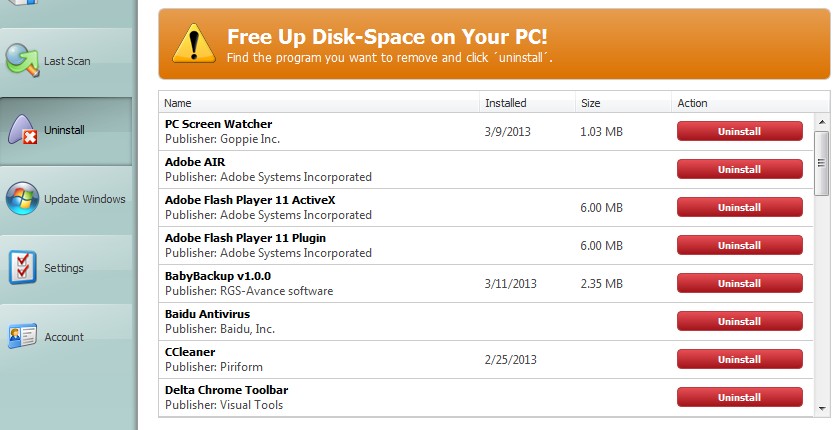840x430 pixels.
Task: Open the Last Scan tab
Action: click(x=66, y=61)
